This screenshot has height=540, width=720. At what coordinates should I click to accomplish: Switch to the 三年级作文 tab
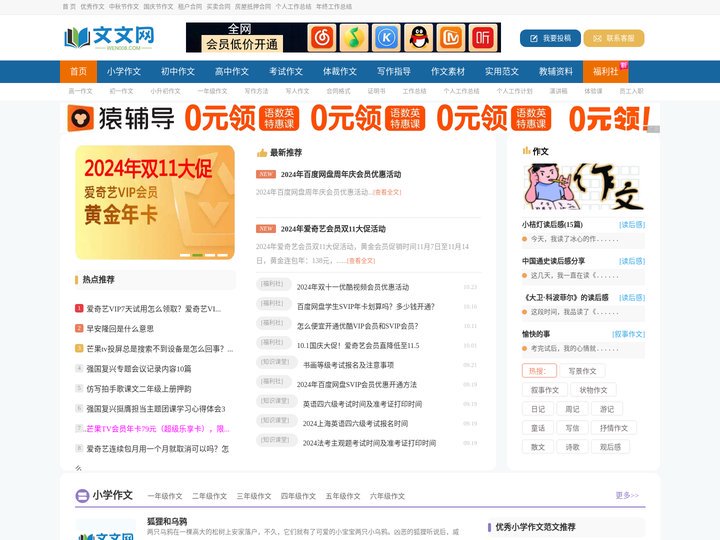254,496
